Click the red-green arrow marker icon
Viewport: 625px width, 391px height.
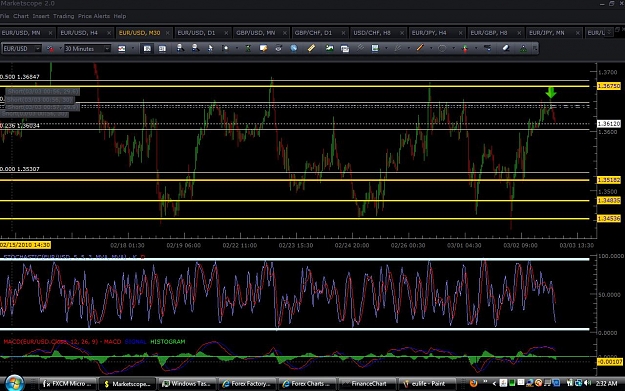[x=465, y=48]
